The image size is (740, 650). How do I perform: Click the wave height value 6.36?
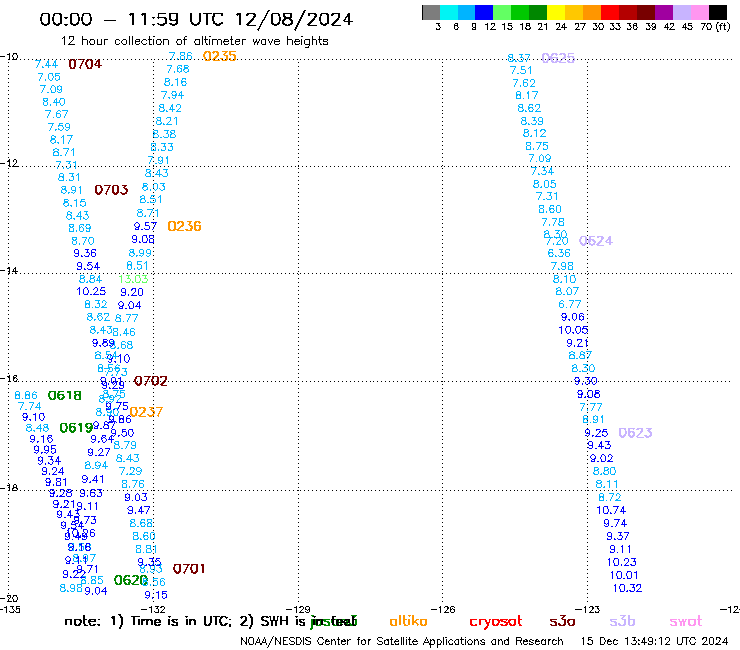click(559, 253)
